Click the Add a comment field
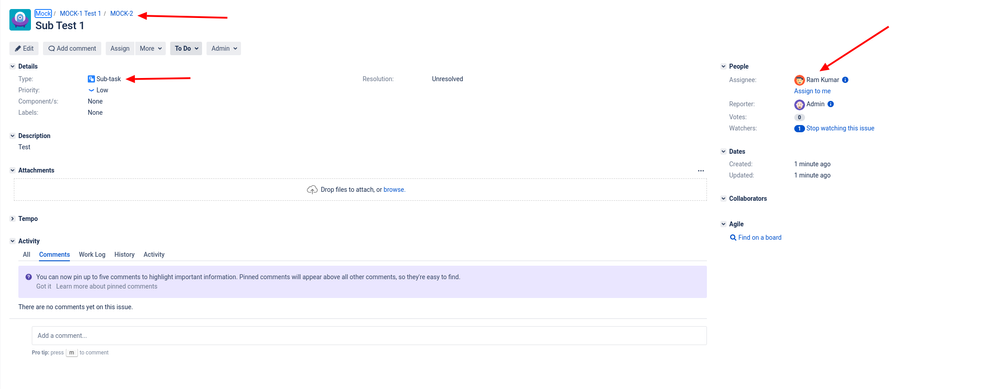Image resolution: width=999 pixels, height=389 pixels. [369, 336]
